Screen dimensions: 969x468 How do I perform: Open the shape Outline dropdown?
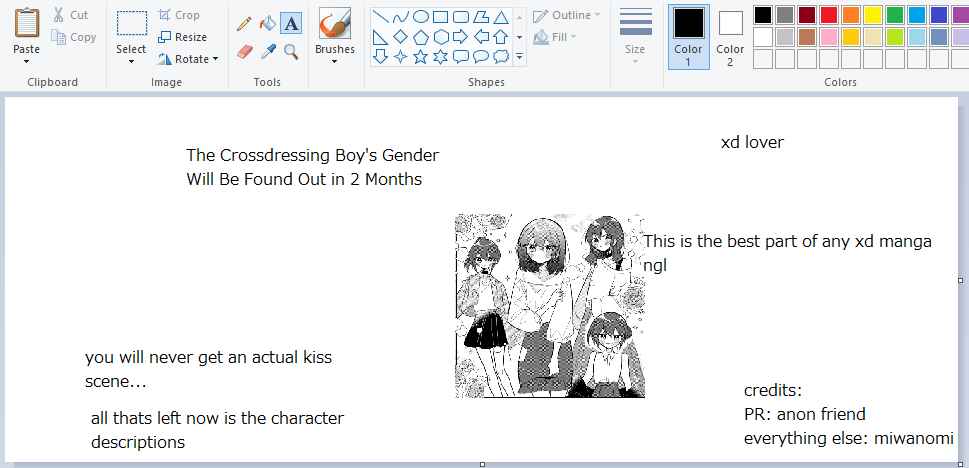567,15
